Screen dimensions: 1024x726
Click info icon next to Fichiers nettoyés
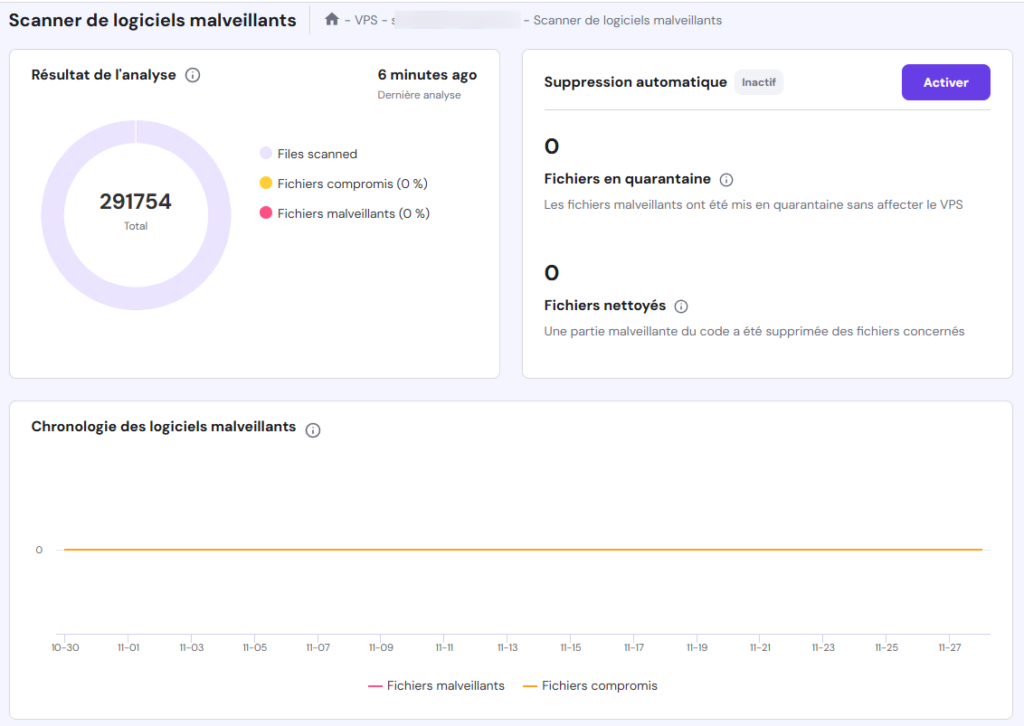coord(681,306)
